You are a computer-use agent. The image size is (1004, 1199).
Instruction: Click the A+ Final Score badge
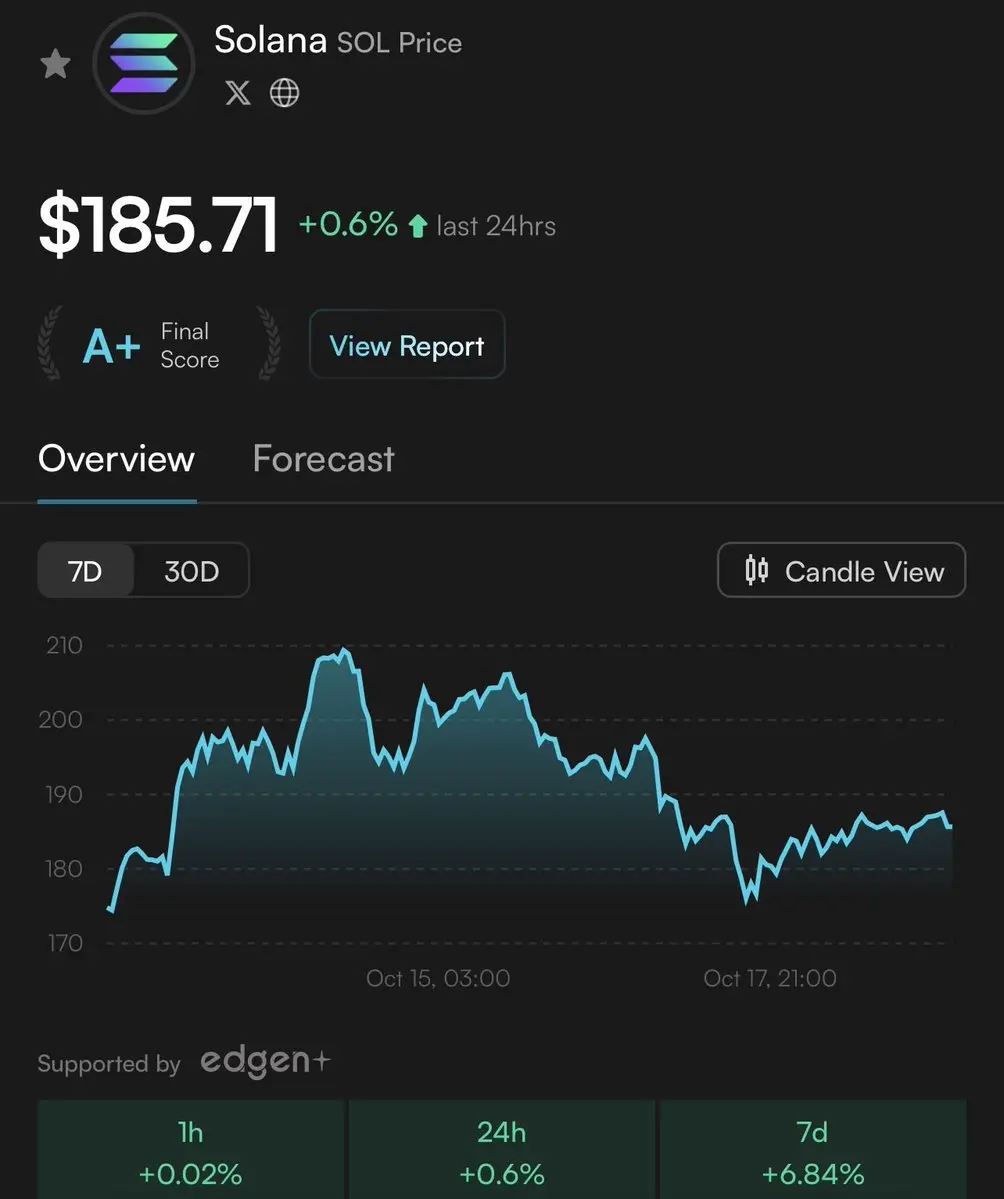tap(150, 345)
